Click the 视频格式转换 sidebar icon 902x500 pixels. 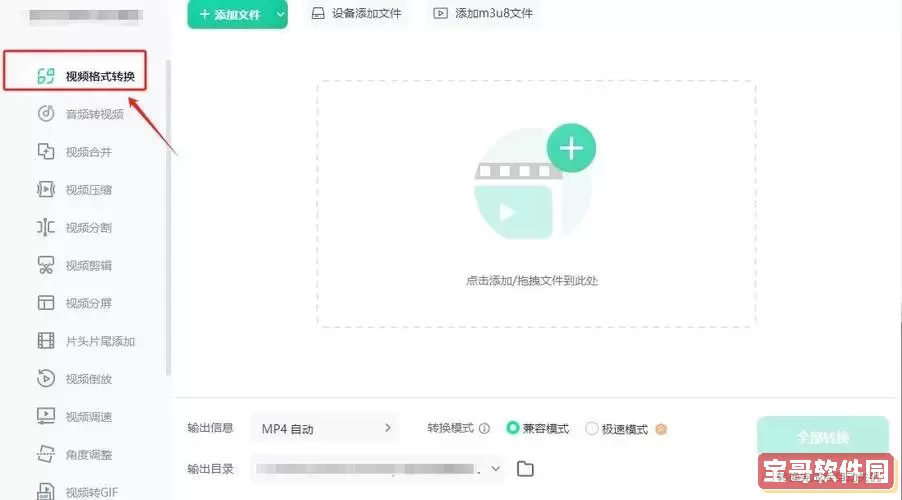45,76
